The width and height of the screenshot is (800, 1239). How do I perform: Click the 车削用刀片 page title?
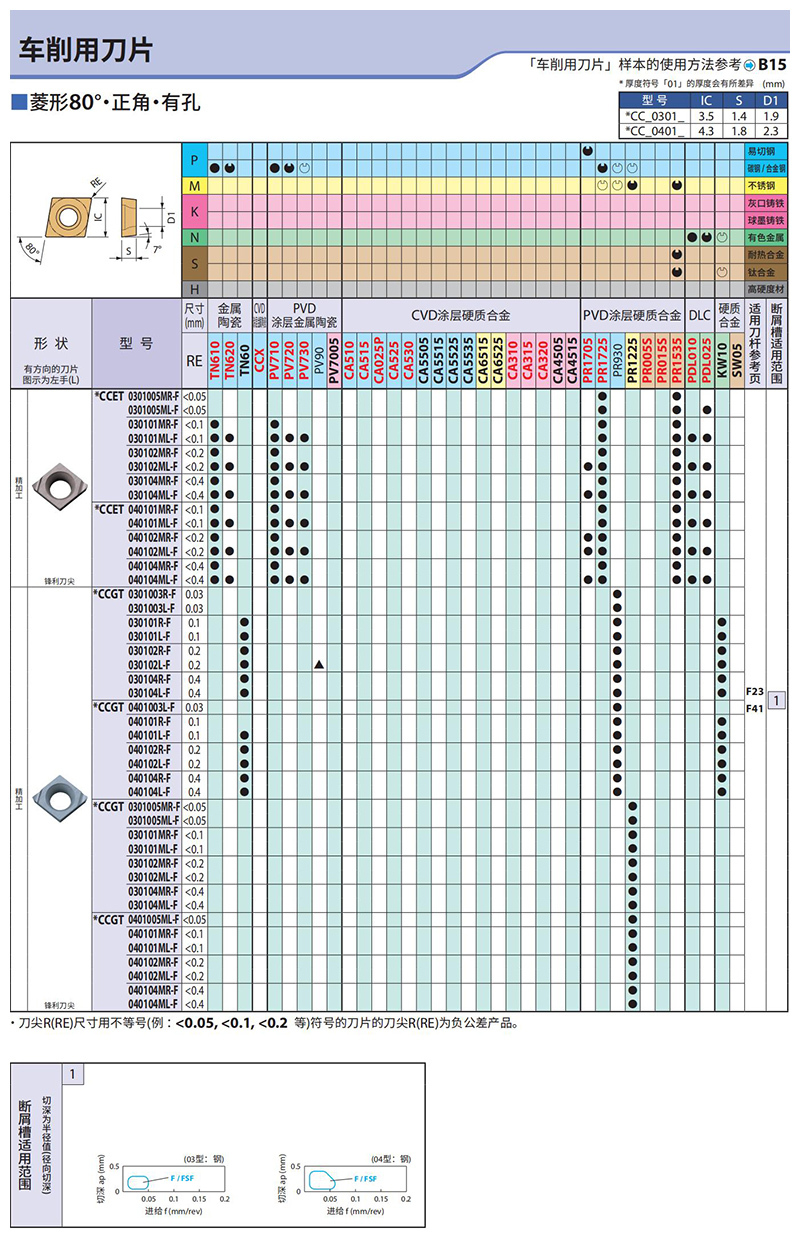[x=87, y=51]
